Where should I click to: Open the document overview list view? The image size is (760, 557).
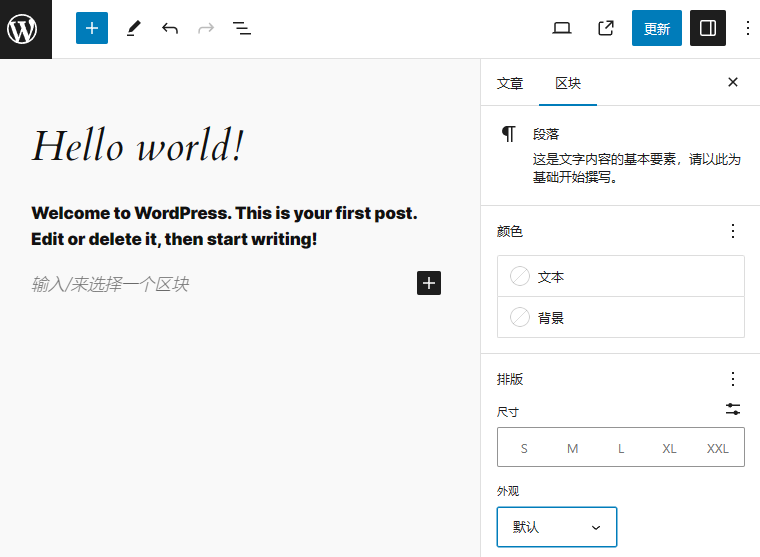point(242,28)
